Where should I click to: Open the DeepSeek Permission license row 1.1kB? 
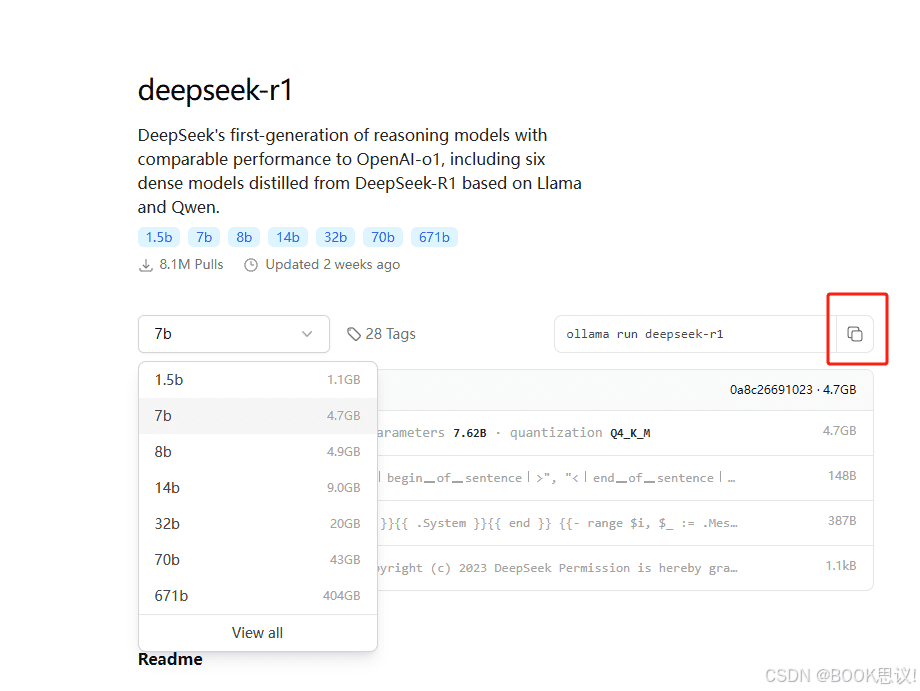(x=625, y=568)
